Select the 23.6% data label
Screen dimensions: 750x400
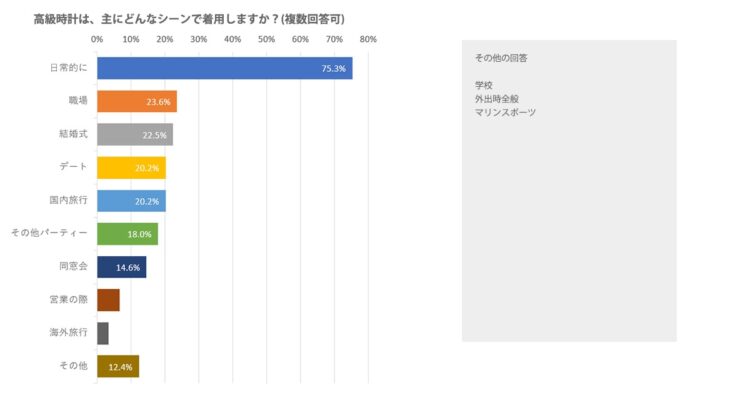tap(158, 102)
